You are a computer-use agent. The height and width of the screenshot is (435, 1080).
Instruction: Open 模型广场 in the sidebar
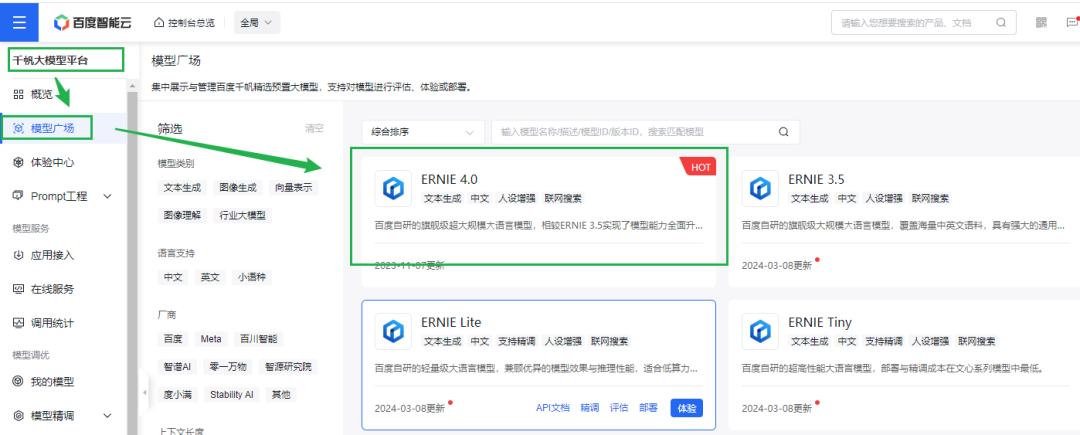click(52, 128)
